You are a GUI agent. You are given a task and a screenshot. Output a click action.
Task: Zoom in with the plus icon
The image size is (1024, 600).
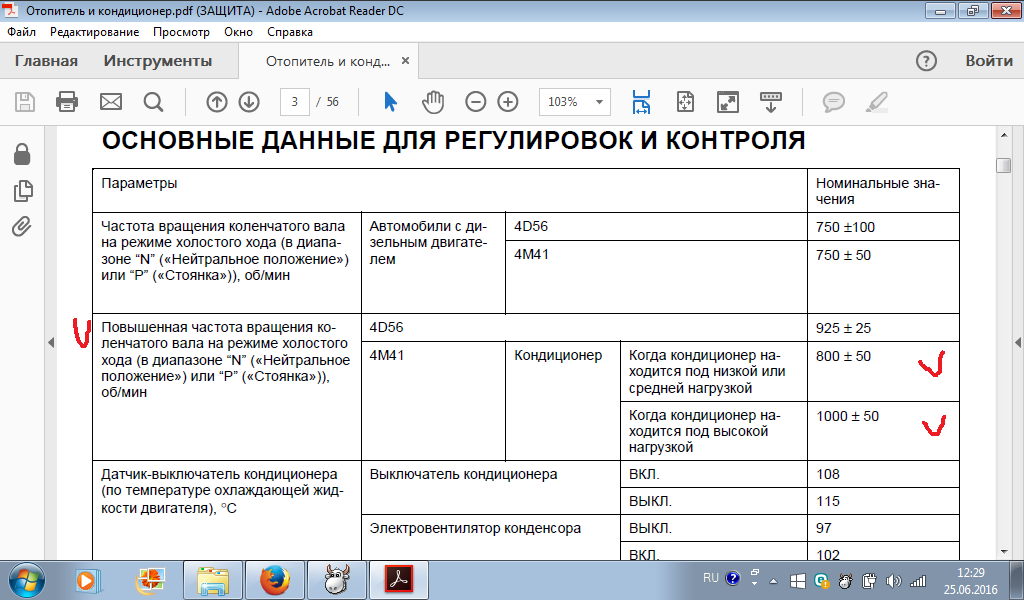tap(508, 102)
